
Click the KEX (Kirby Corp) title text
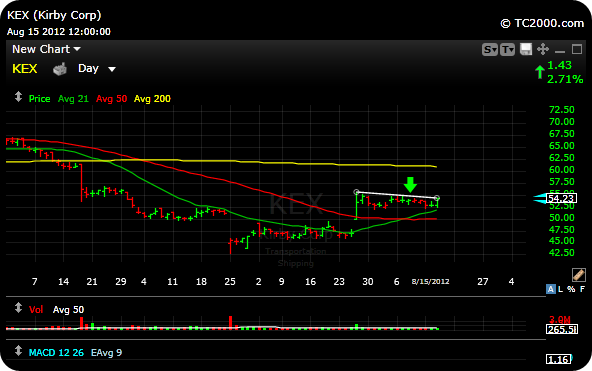54,15
